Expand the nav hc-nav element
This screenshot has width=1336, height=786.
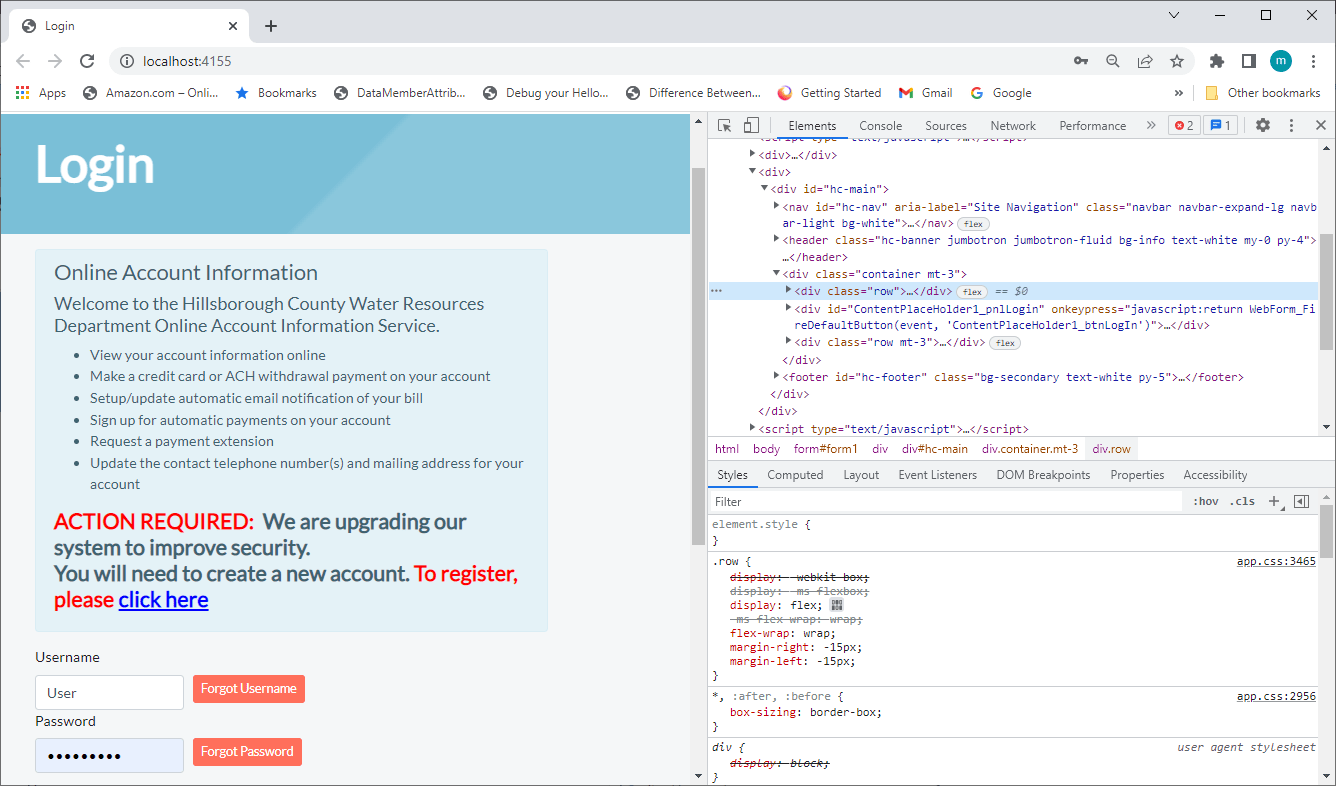[777, 206]
